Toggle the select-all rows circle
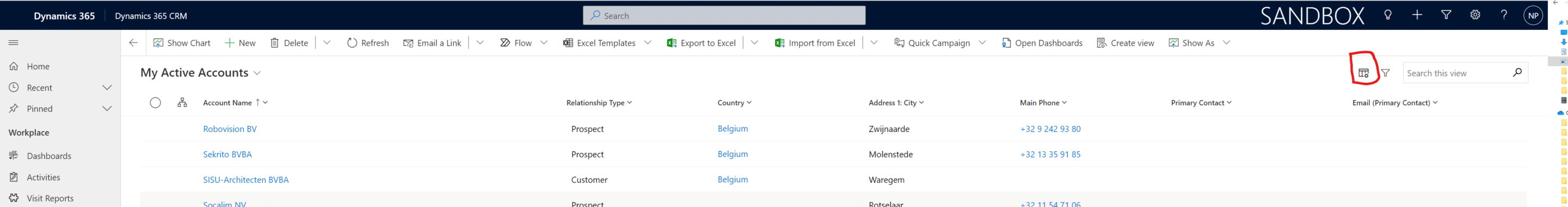Screen dimensions: 1568x207 pos(155,102)
